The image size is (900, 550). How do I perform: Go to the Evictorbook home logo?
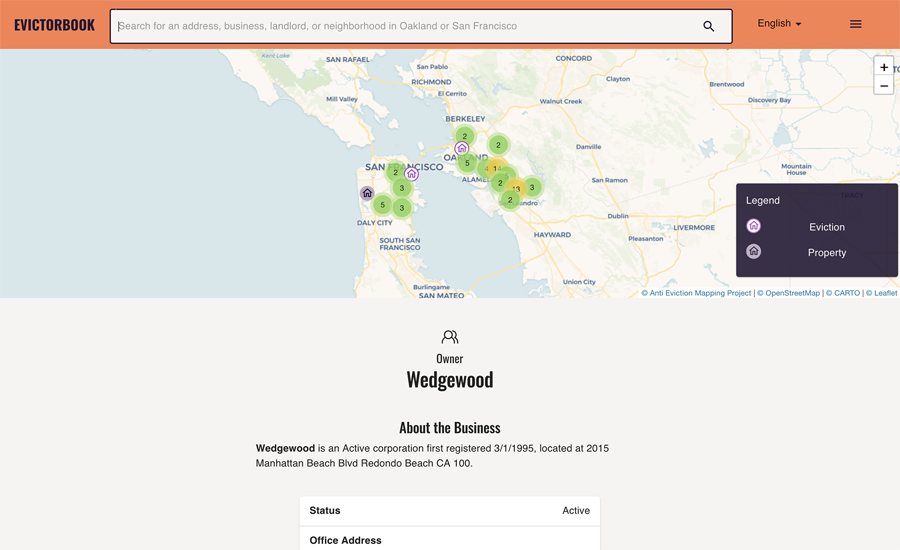click(55, 25)
